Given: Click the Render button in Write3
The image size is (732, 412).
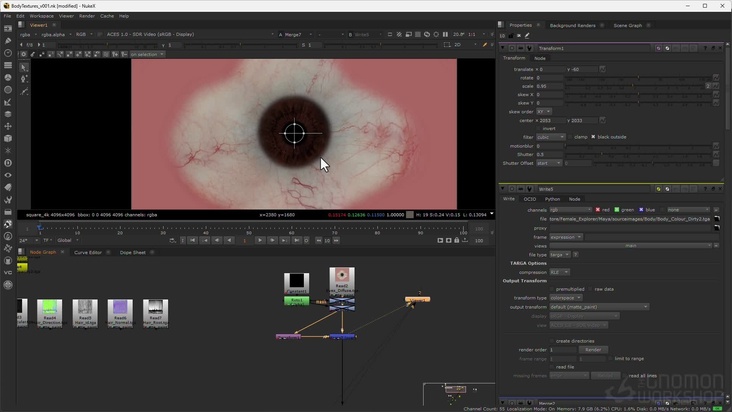Looking at the screenshot, I should (593, 350).
